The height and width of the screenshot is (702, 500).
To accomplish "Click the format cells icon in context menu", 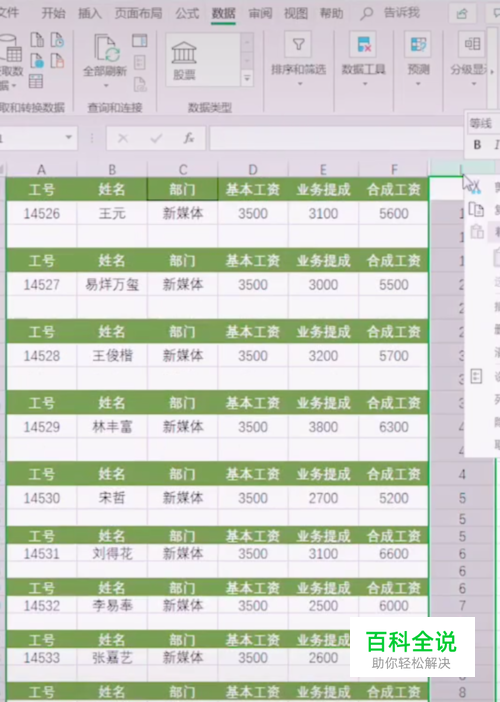I will click(476, 376).
